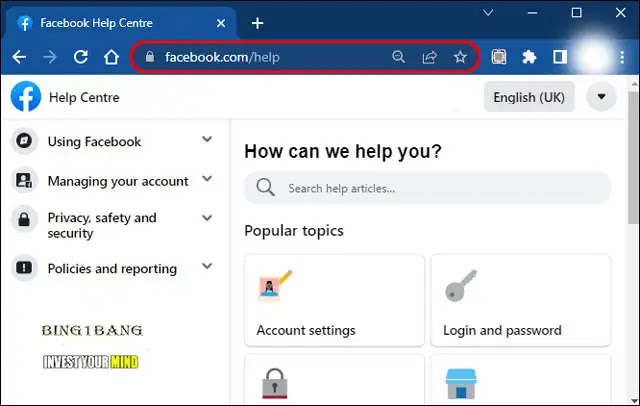Click the zoom magnifier in address bar

(398, 57)
